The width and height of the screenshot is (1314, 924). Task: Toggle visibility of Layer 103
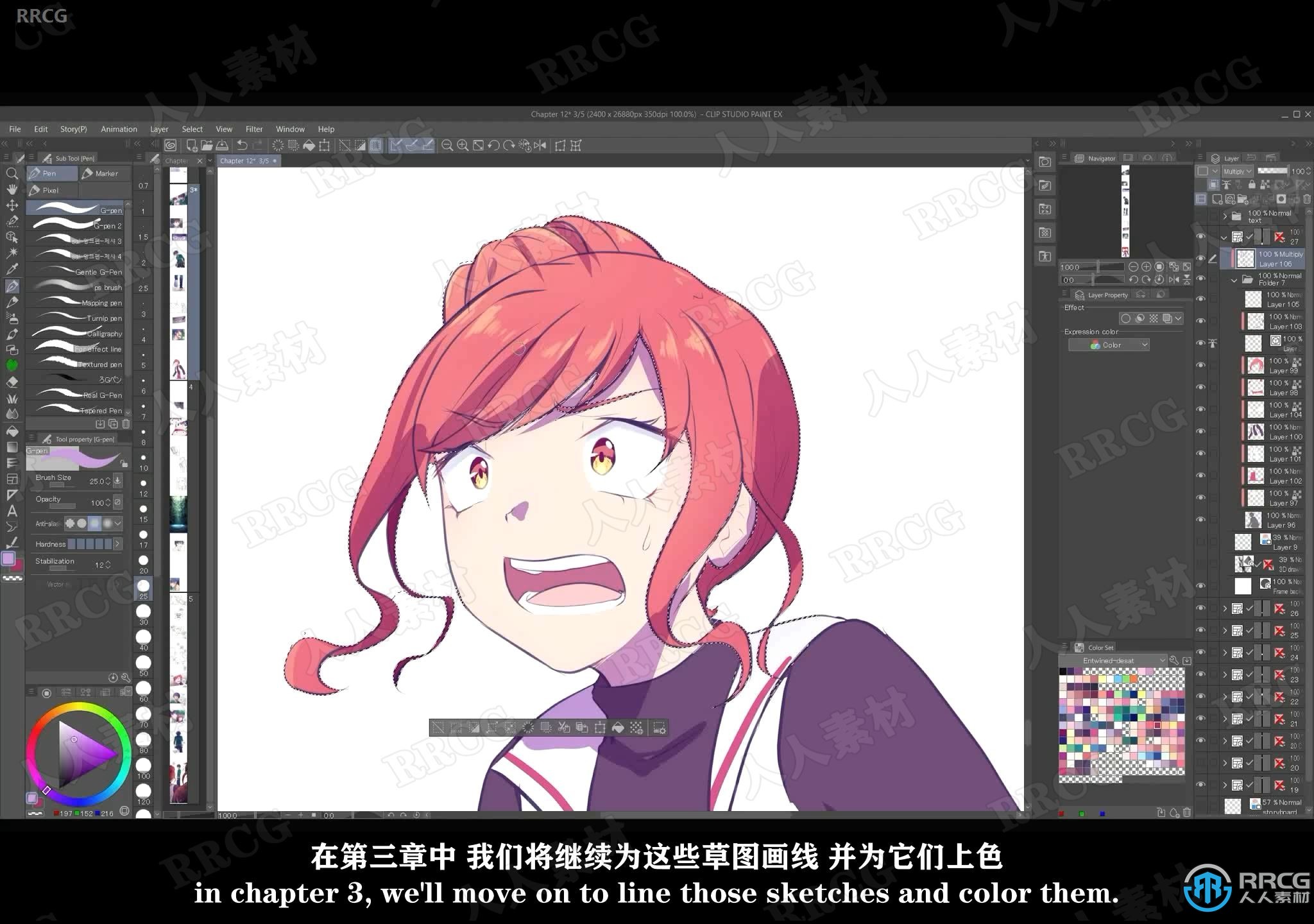[x=1200, y=321]
